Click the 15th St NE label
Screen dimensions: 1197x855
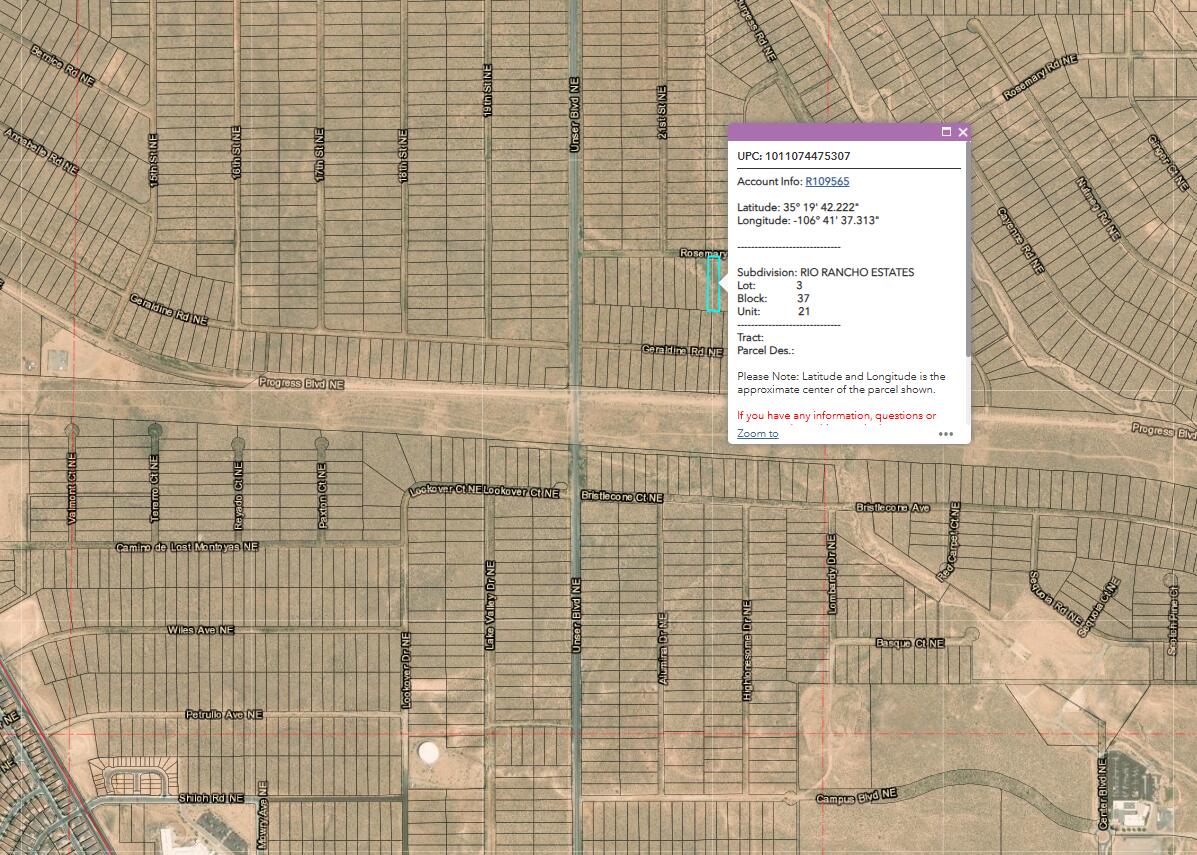click(153, 160)
